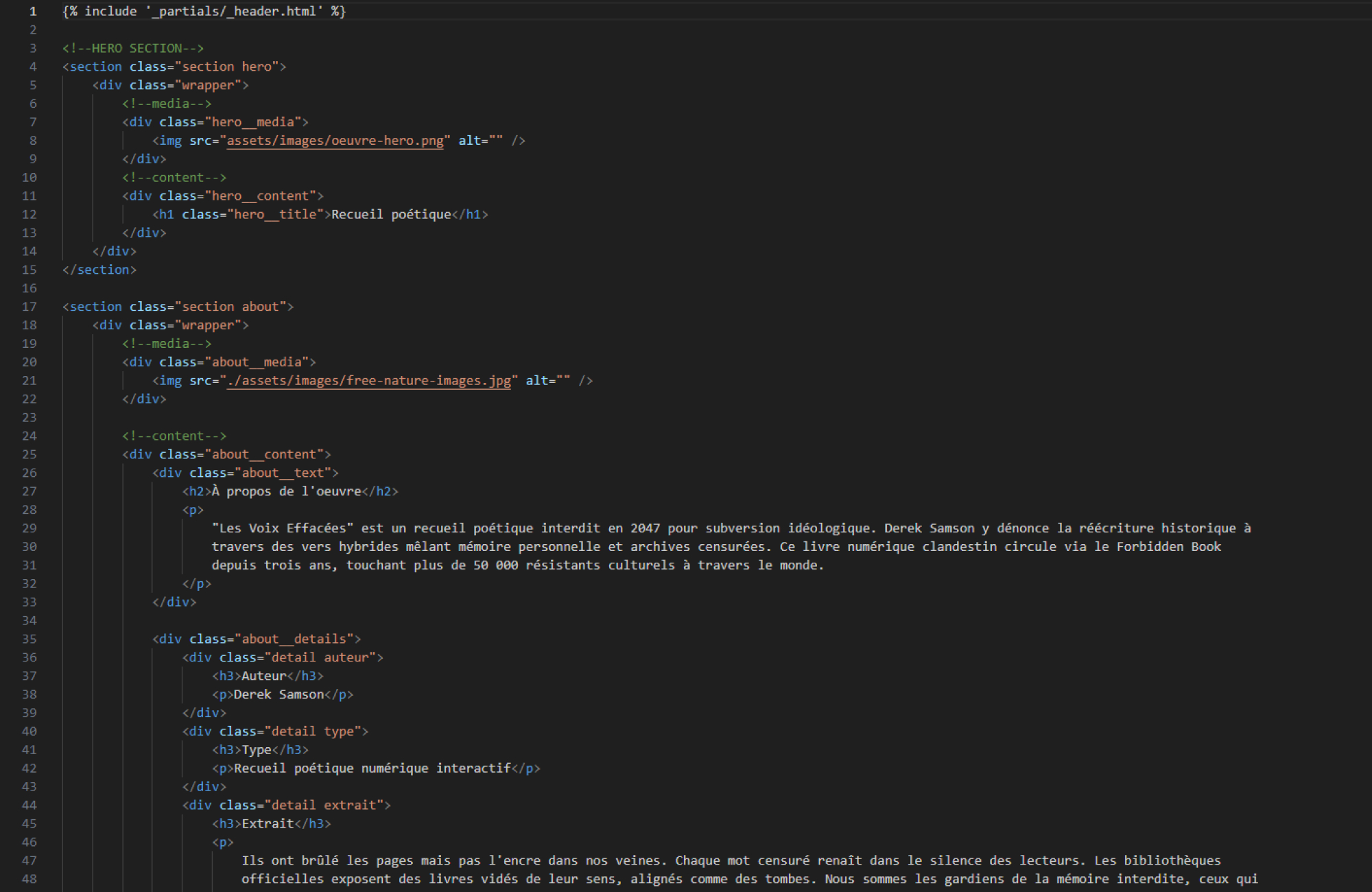1372x892 pixels.
Task: Click the 'À propos de l'oeuvre' h2 text
Action: pos(286,491)
